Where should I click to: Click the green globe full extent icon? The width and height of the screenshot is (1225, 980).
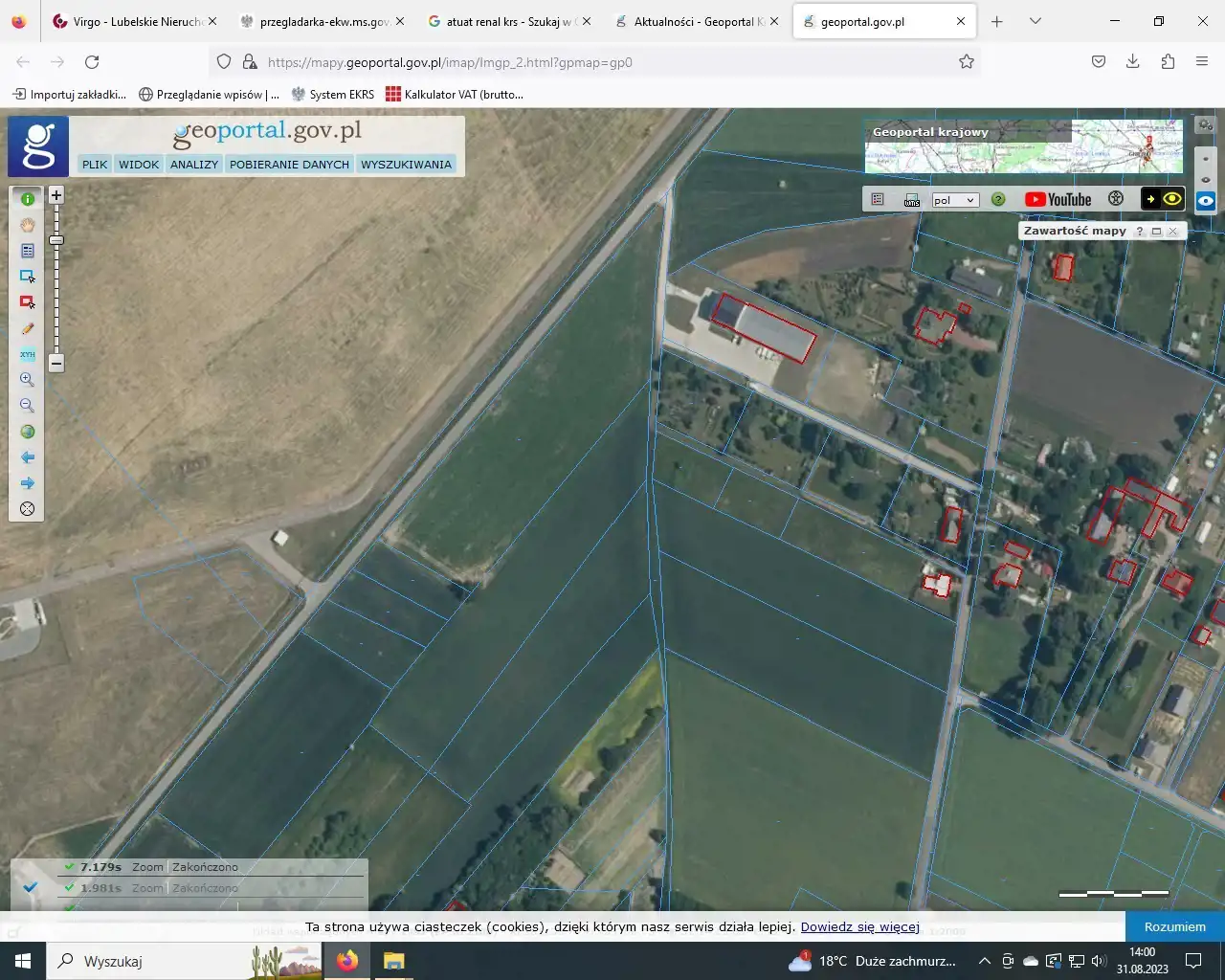tap(28, 432)
